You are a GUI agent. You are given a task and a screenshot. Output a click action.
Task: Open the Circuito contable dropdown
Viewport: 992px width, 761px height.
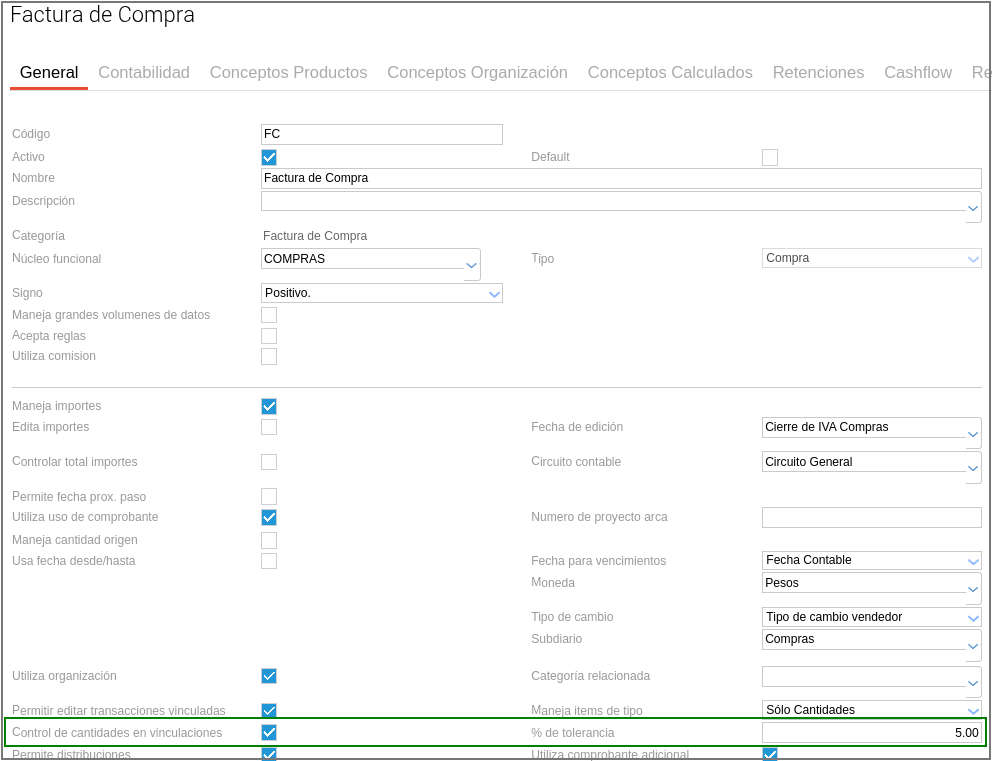pos(972,468)
